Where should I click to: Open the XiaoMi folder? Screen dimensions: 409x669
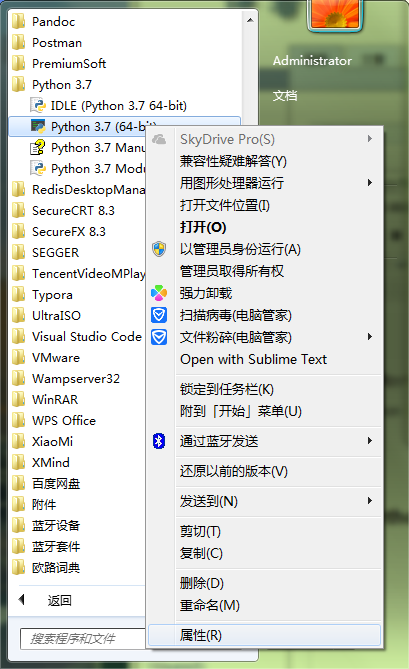[52, 441]
